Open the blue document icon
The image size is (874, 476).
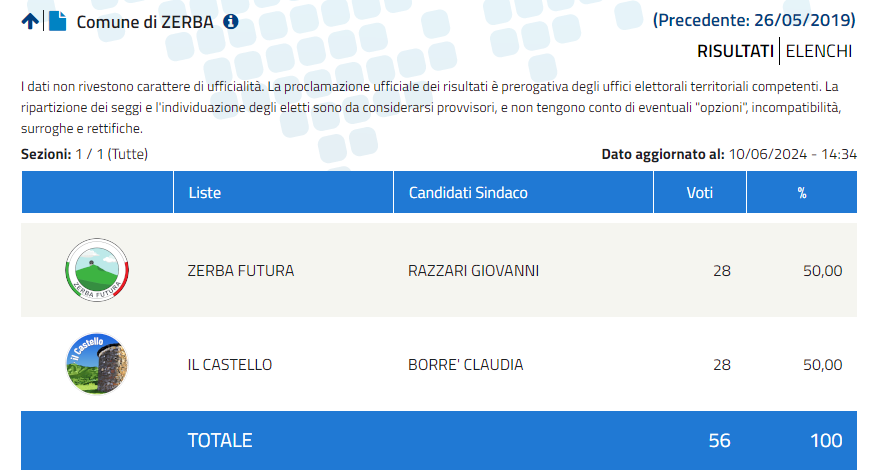(57, 21)
